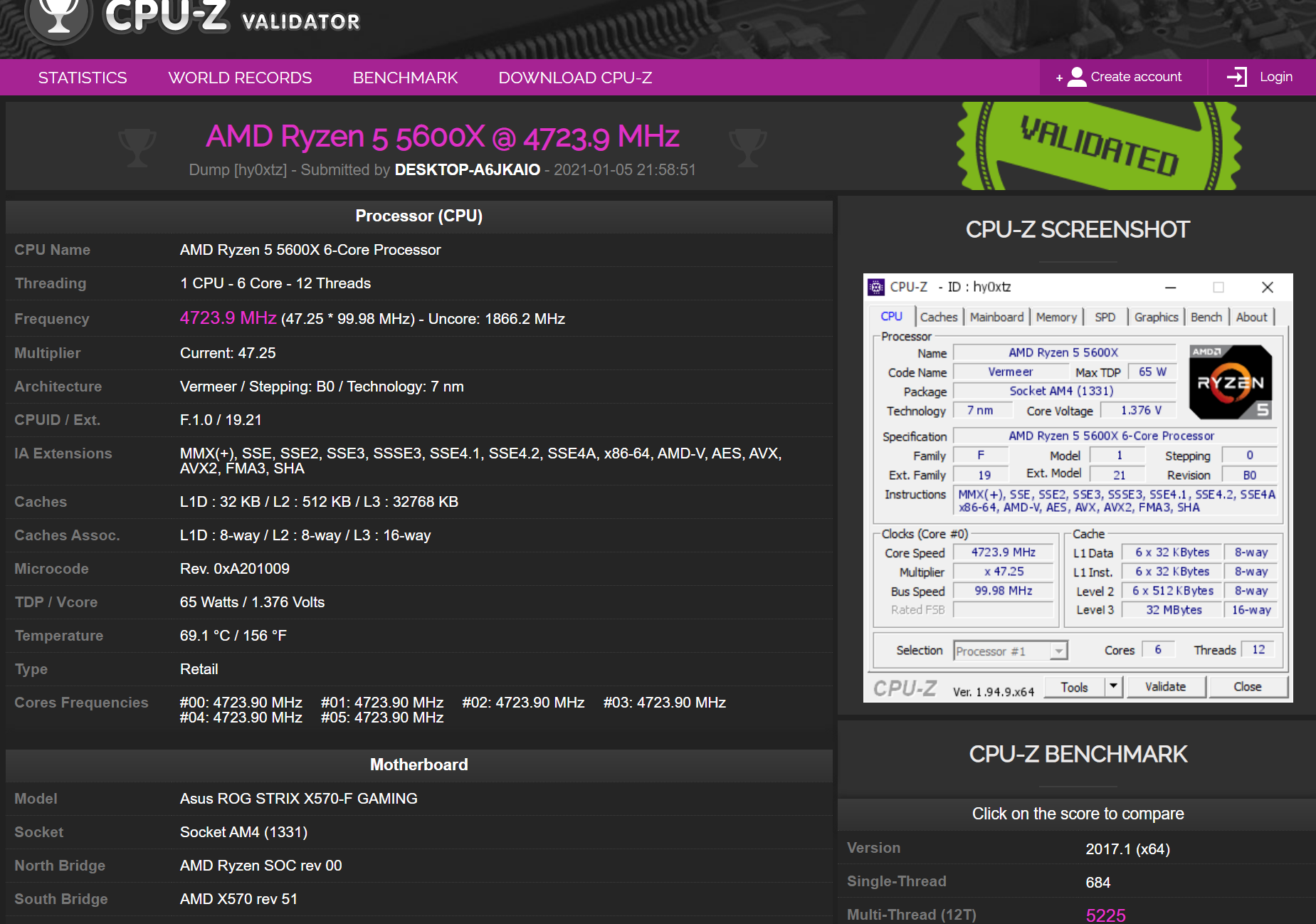Switch to the Bench tab
1316x924 pixels.
(1206, 317)
